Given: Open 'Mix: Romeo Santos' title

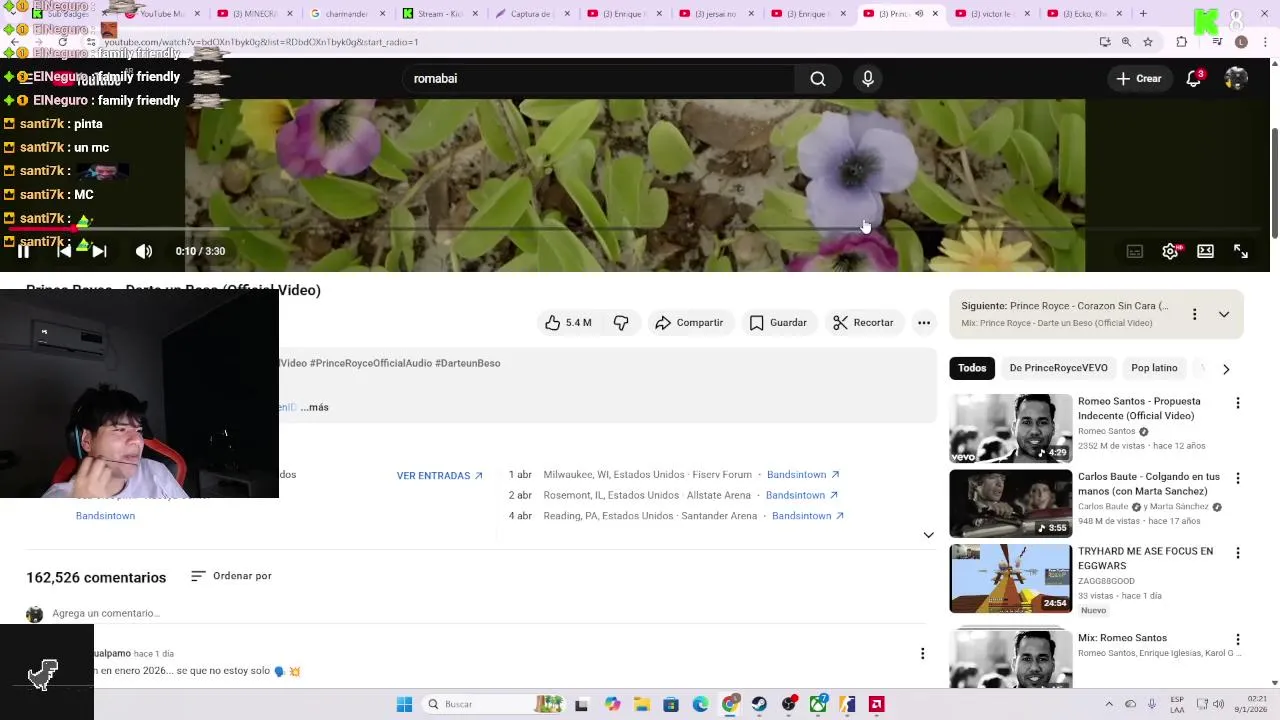Looking at the screenshot, I should tap(1122, 638).
